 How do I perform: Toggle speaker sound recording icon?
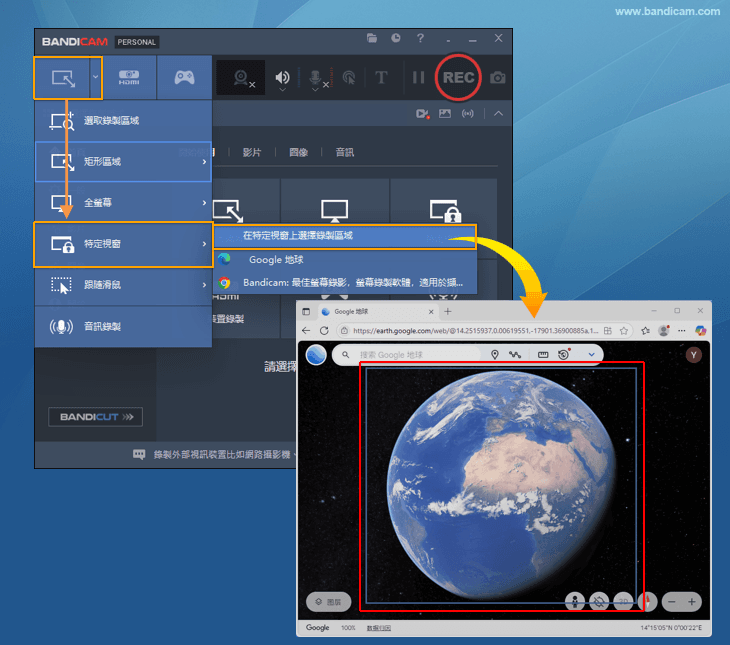(x=282, y=77)
